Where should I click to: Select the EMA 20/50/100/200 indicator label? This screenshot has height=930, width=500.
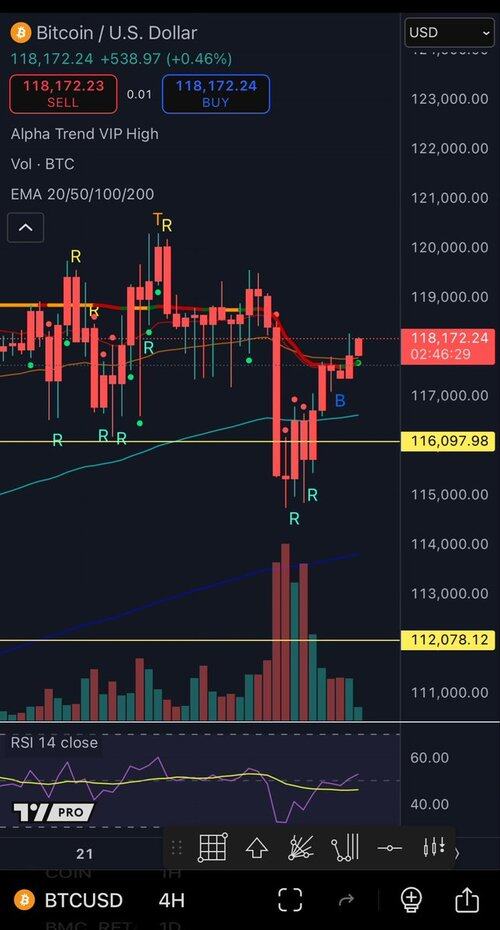(82, 194)
